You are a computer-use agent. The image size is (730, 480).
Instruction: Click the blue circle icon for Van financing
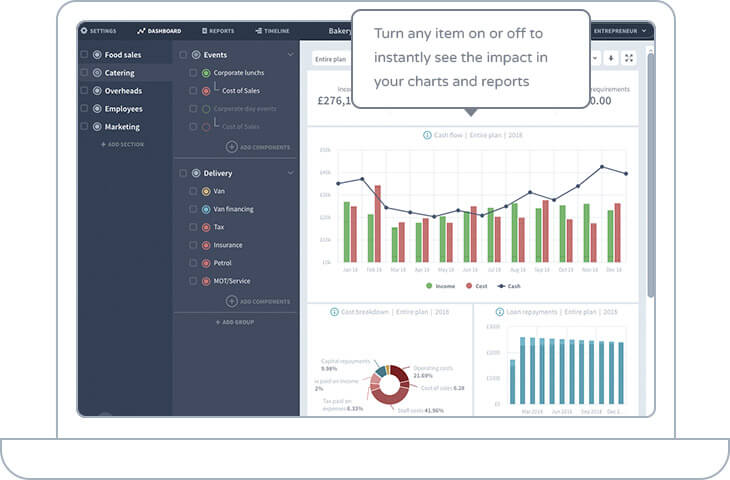coord(206,209)
